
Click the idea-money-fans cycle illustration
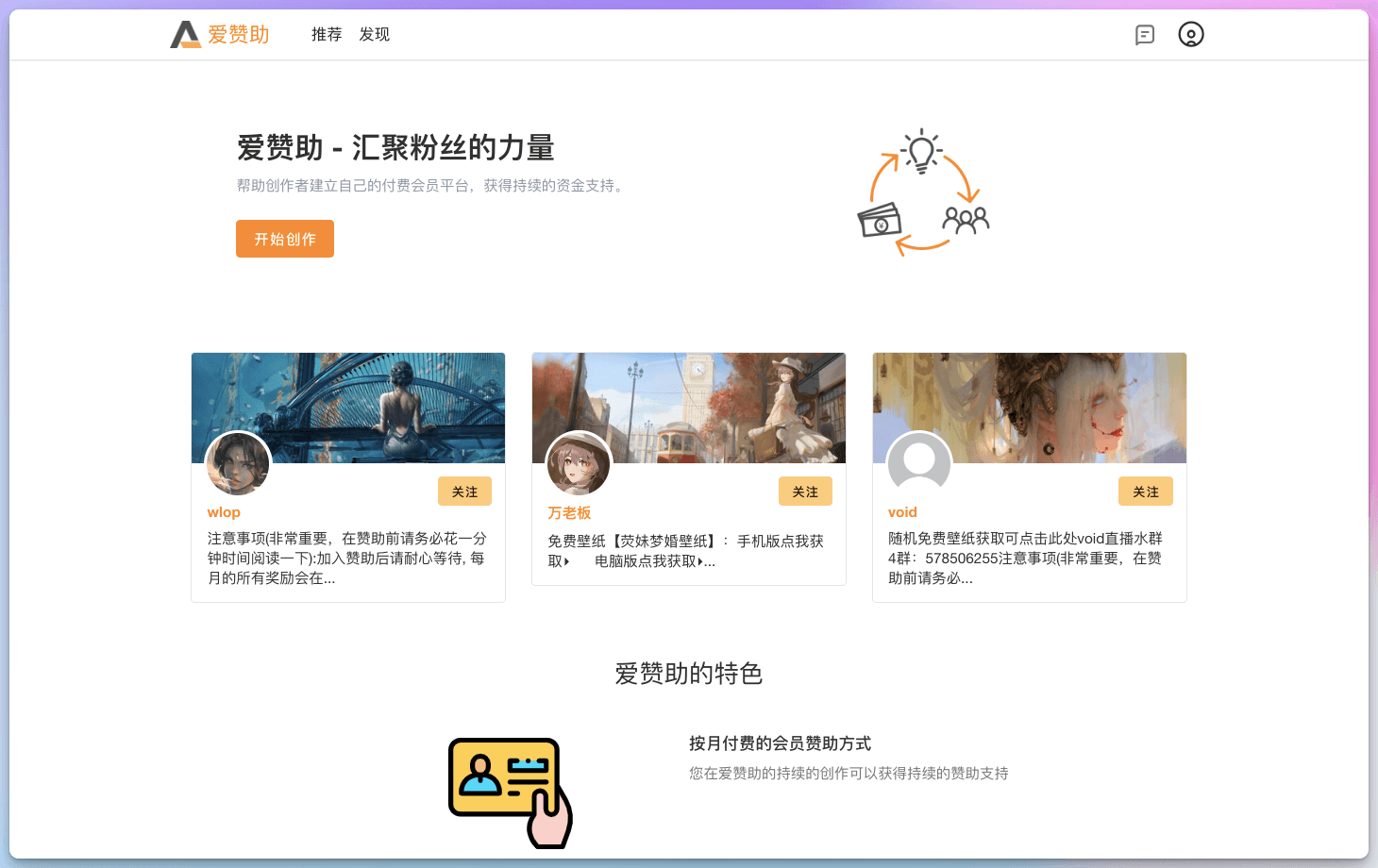(922, 192)
